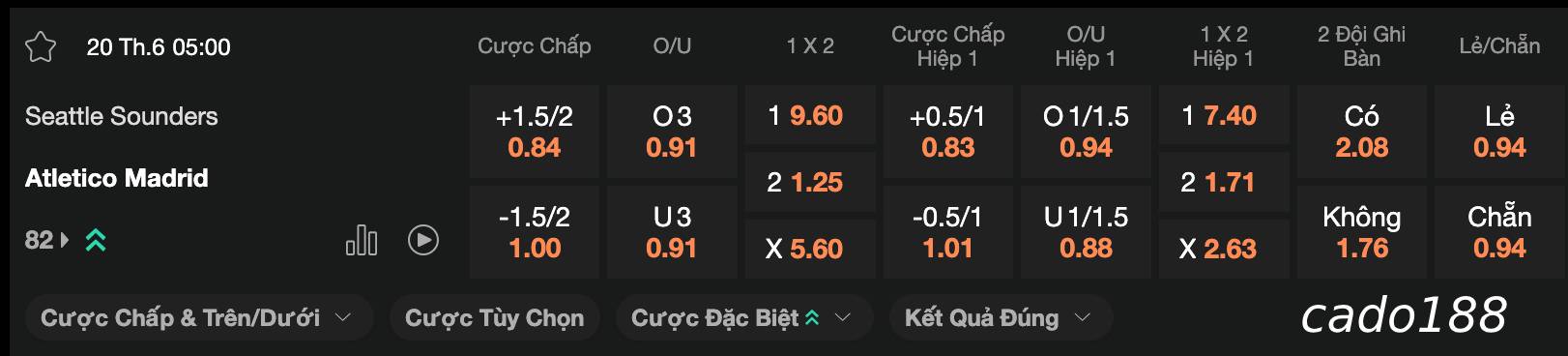Bet on Seattle Sounders +1.5/2 at 0.84
This screenshot has width=1568, height=356.
[x=535, y=132]
